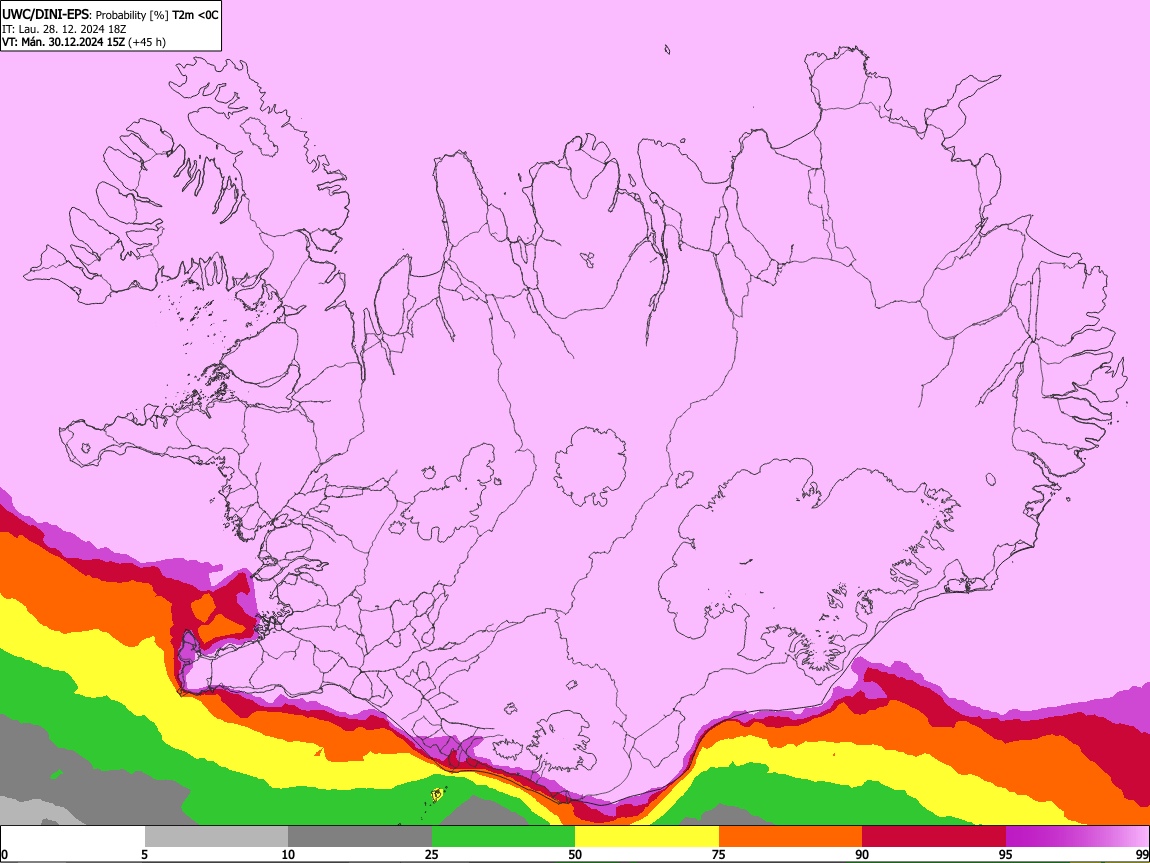Click the UWC/DINI-EPS title text
This screenshot has height=863, width=1150.
[45, 15]
